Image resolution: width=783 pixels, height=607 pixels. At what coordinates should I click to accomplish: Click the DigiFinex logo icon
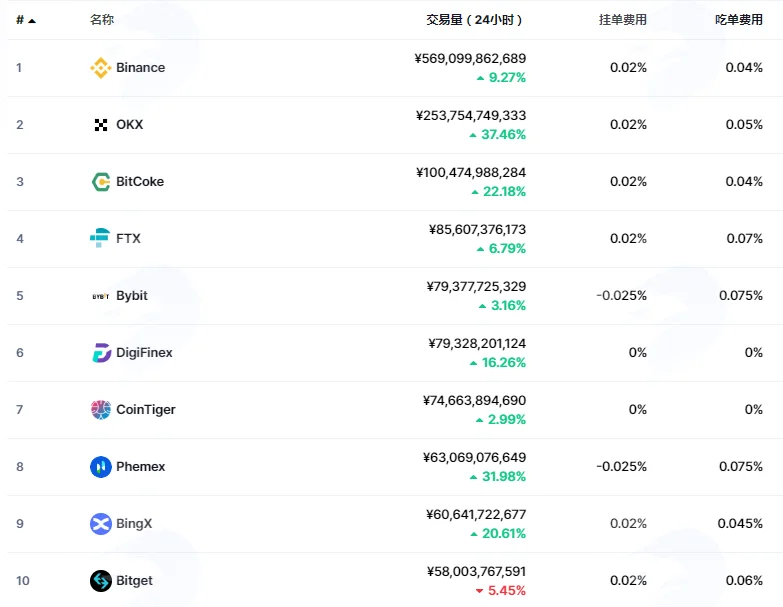101,352
